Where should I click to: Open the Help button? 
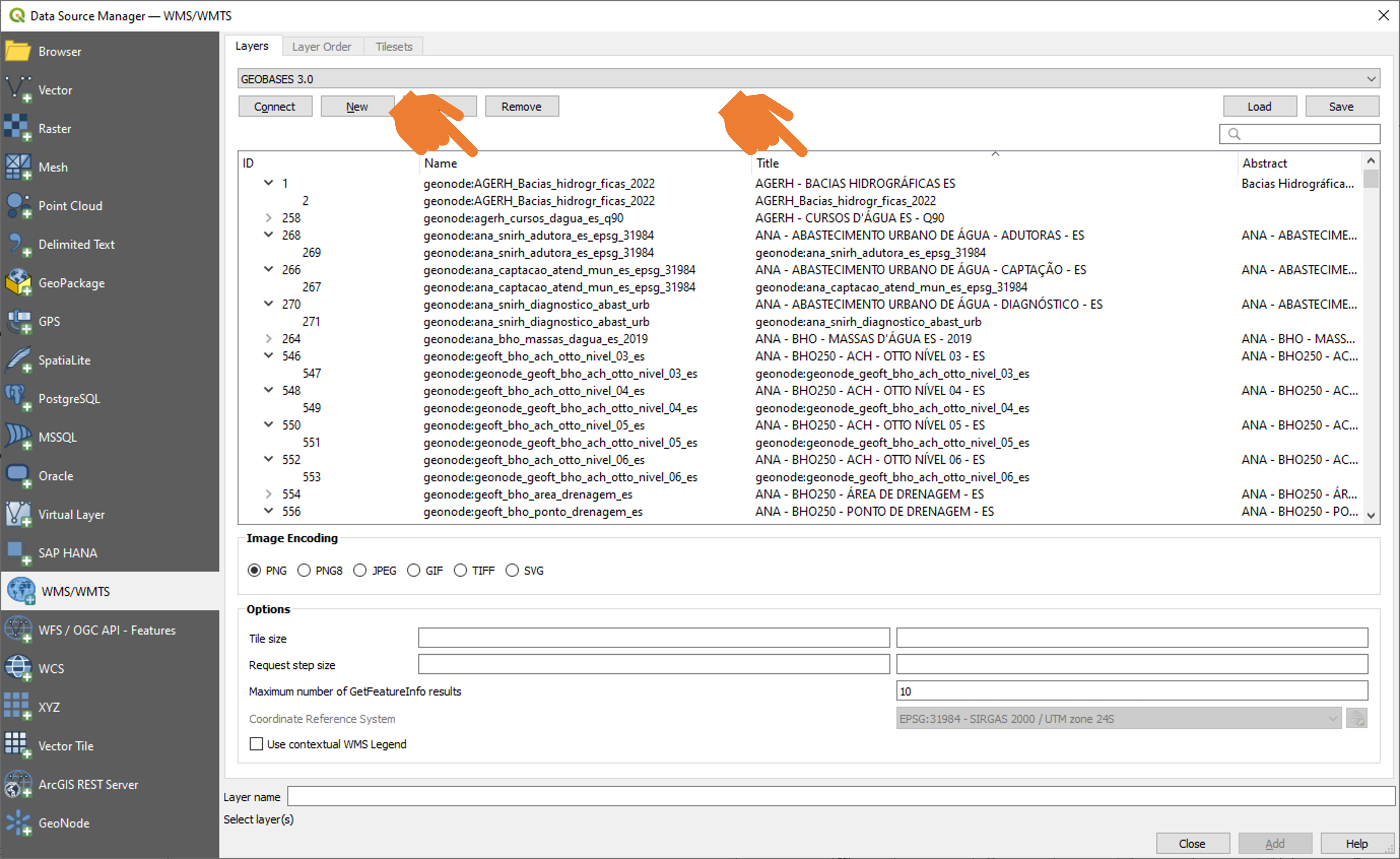click(1357, 844)
